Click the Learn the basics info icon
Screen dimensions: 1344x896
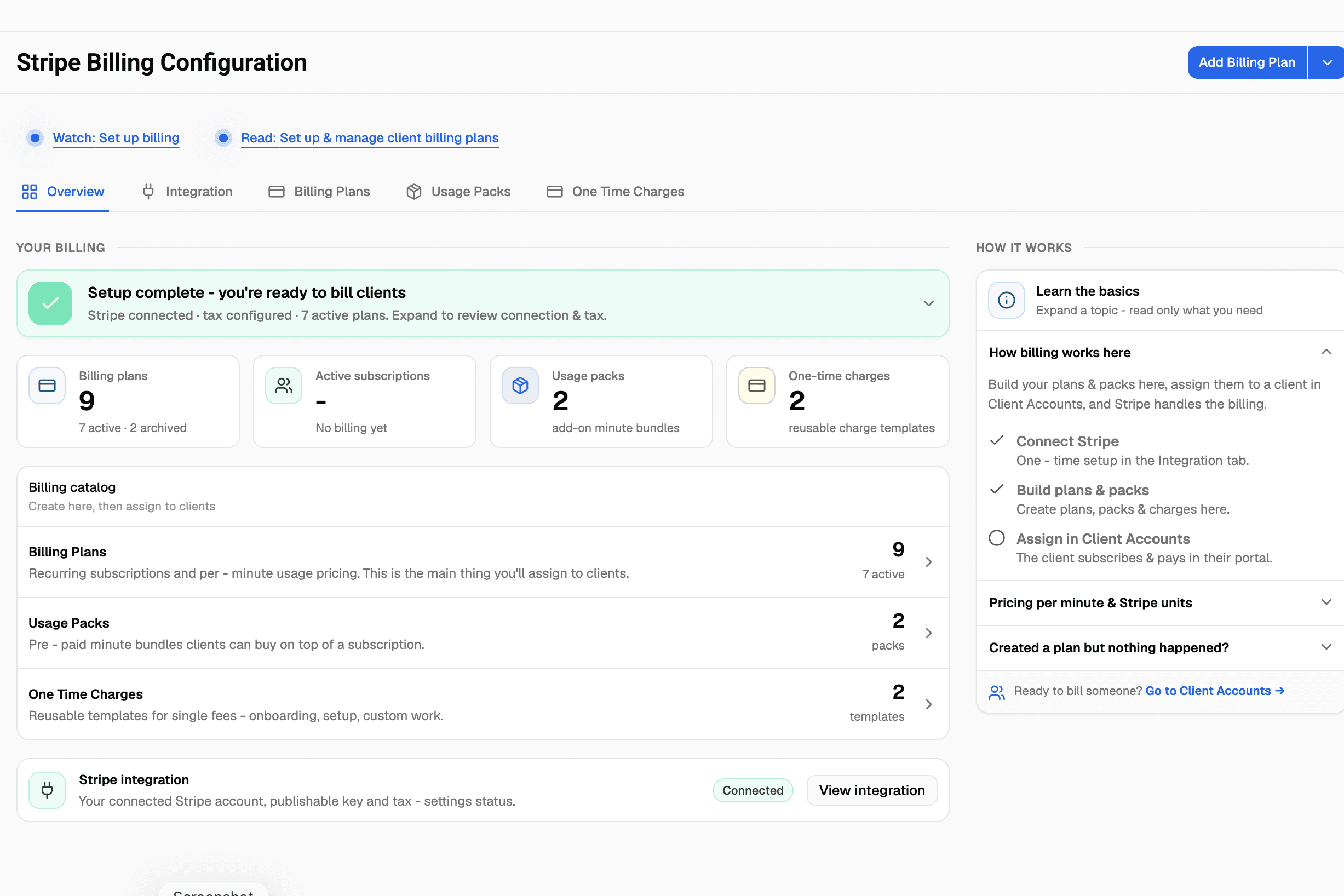click(x=1006, y=300)
